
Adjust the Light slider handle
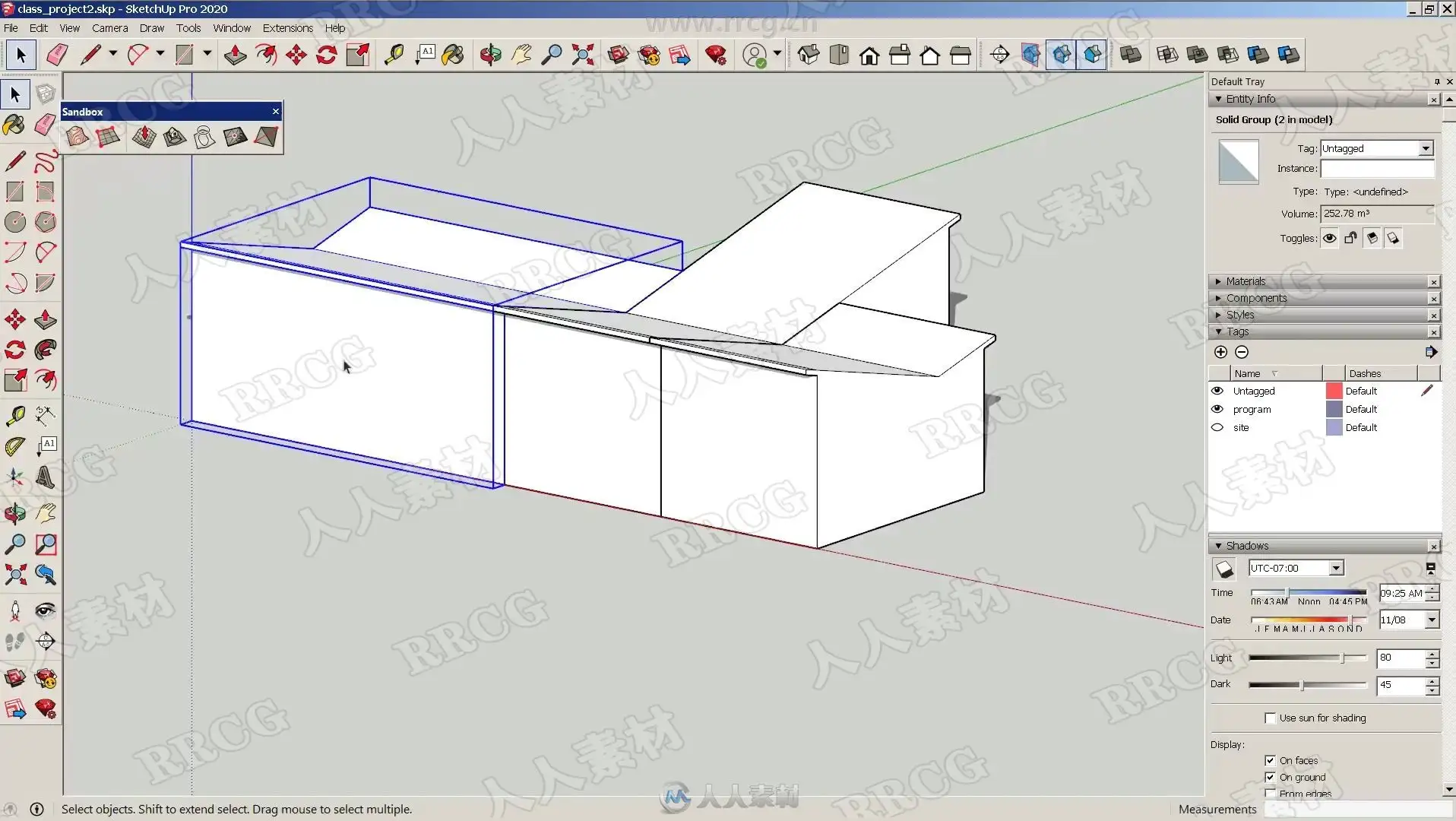tap(1343, 658)
